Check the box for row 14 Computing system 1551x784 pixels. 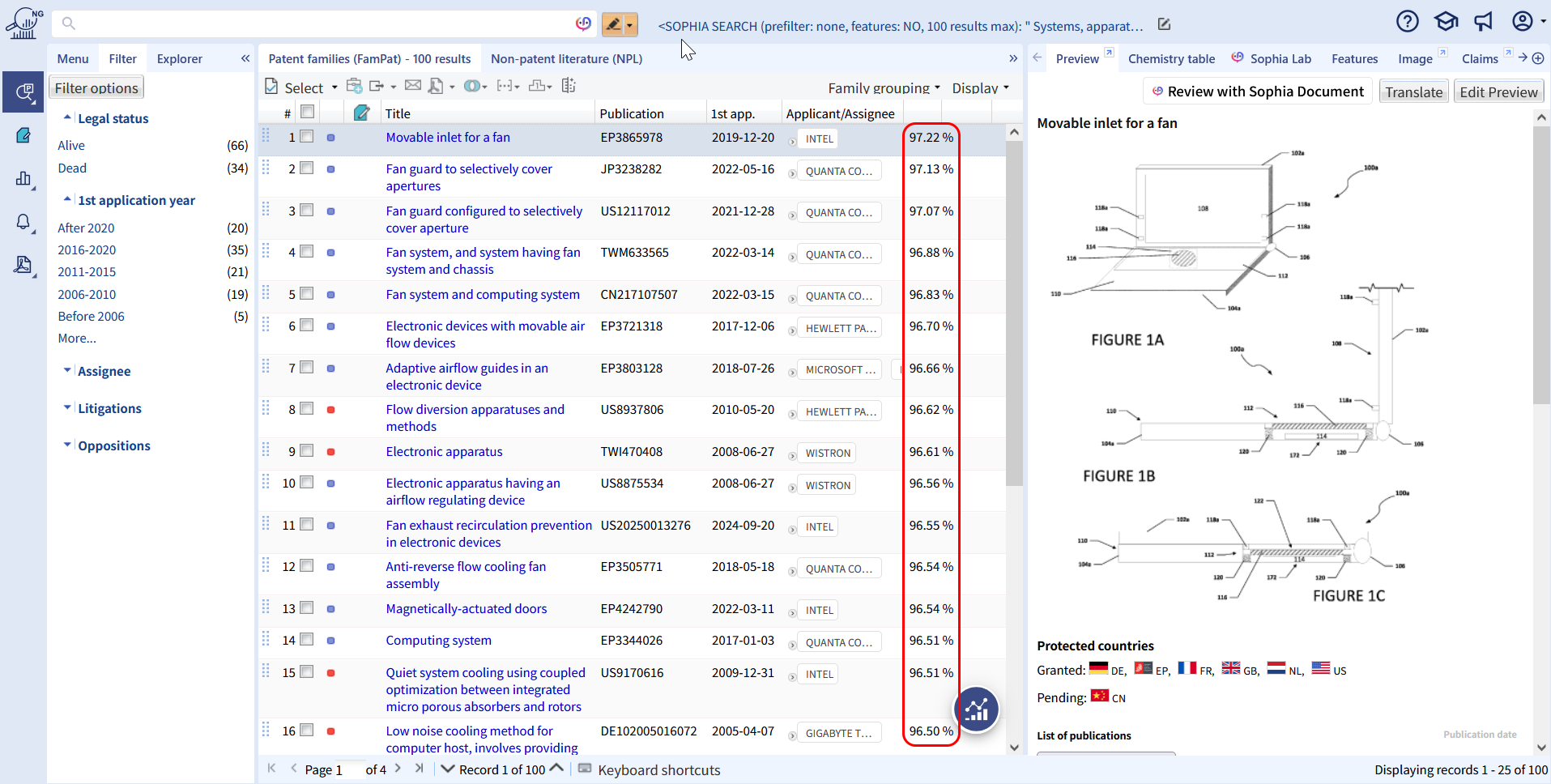click(306, 639)
